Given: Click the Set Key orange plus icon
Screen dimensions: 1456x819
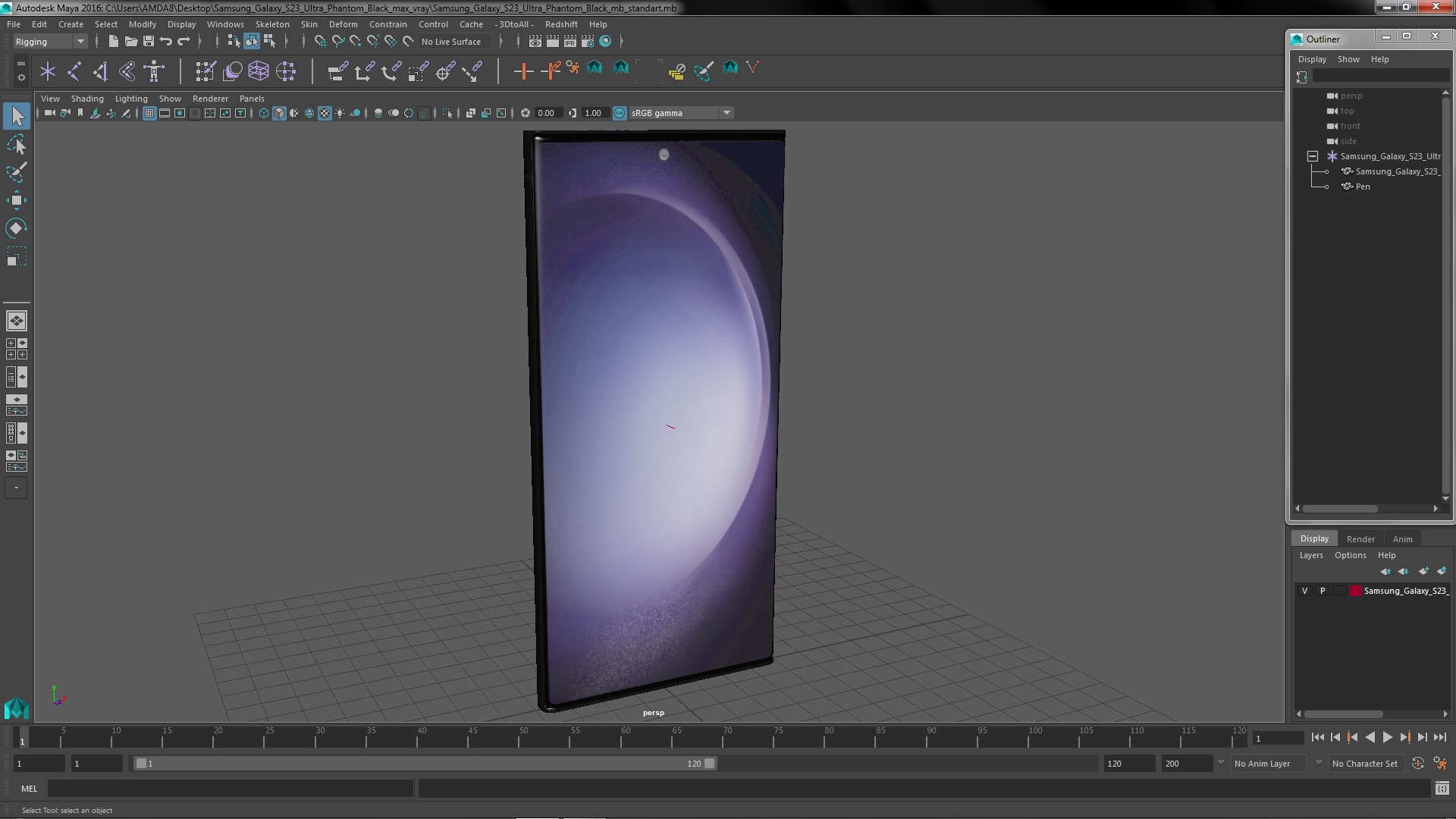Looking at the screenshot, I should pyautogui.click(x=523, y=71).
